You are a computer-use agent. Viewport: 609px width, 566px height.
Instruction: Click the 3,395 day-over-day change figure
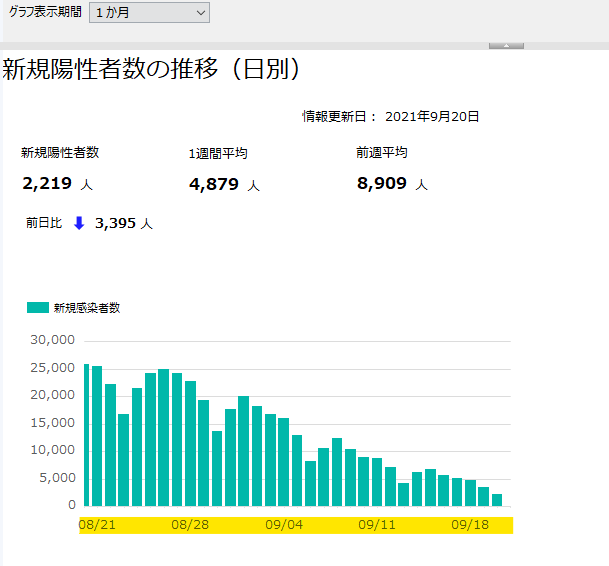pyautogui.click(x=116, y=223)
